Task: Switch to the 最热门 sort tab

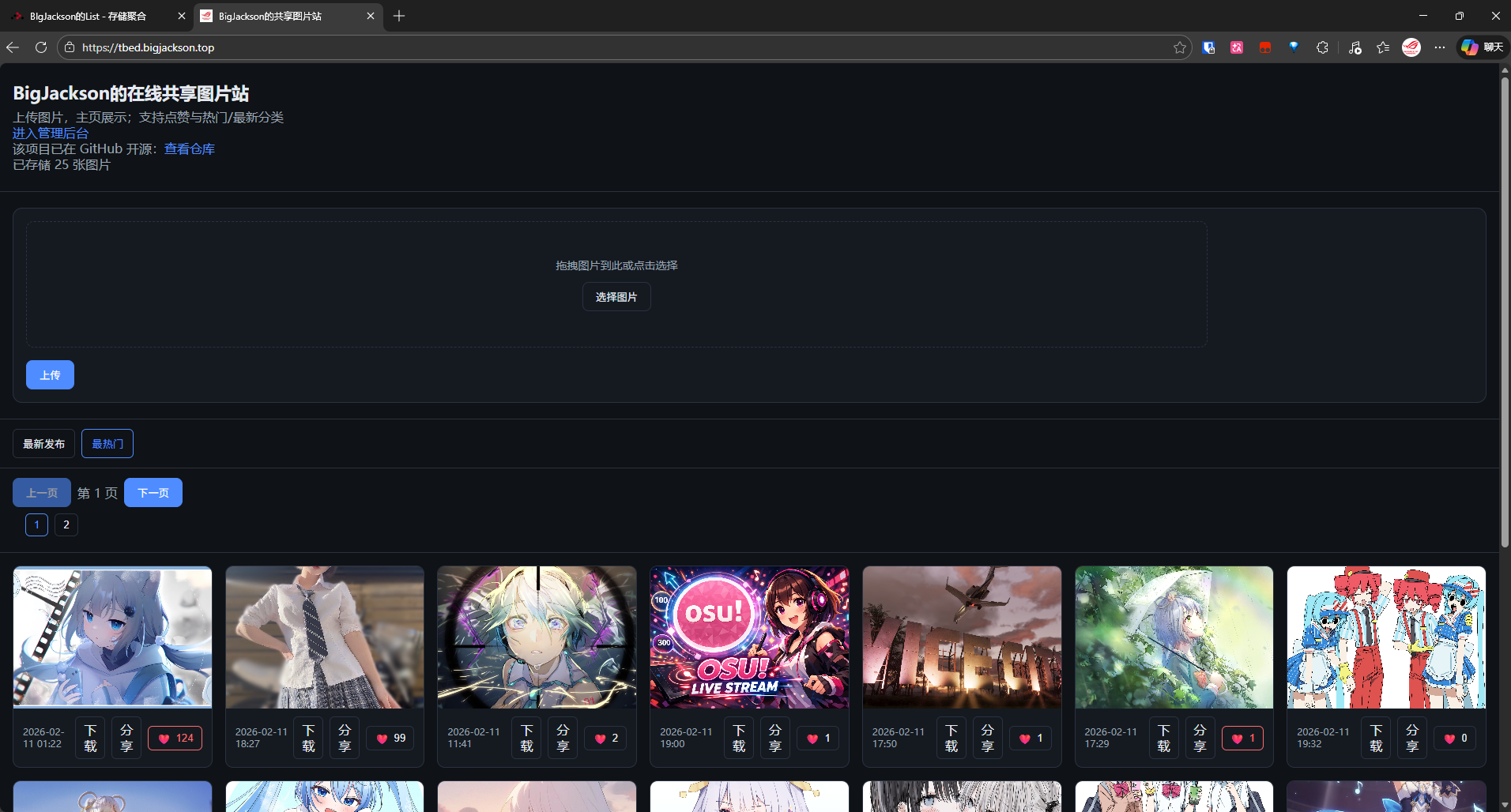Action: (107, 444)
